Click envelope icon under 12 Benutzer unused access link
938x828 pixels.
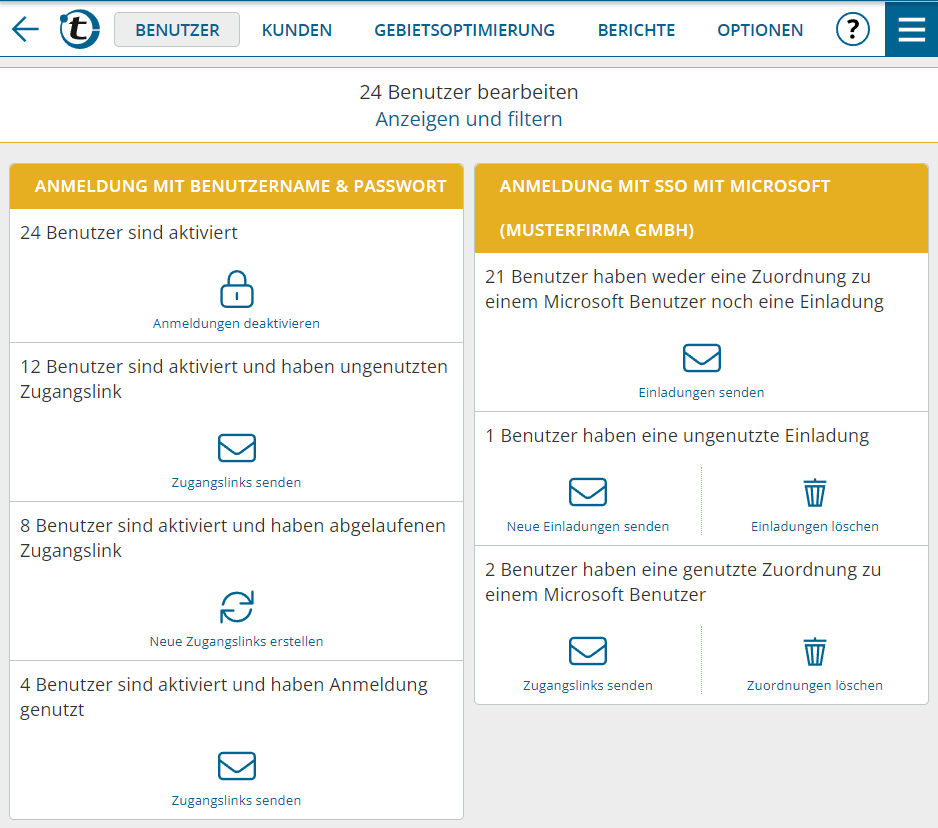click(x=237, y=448)
